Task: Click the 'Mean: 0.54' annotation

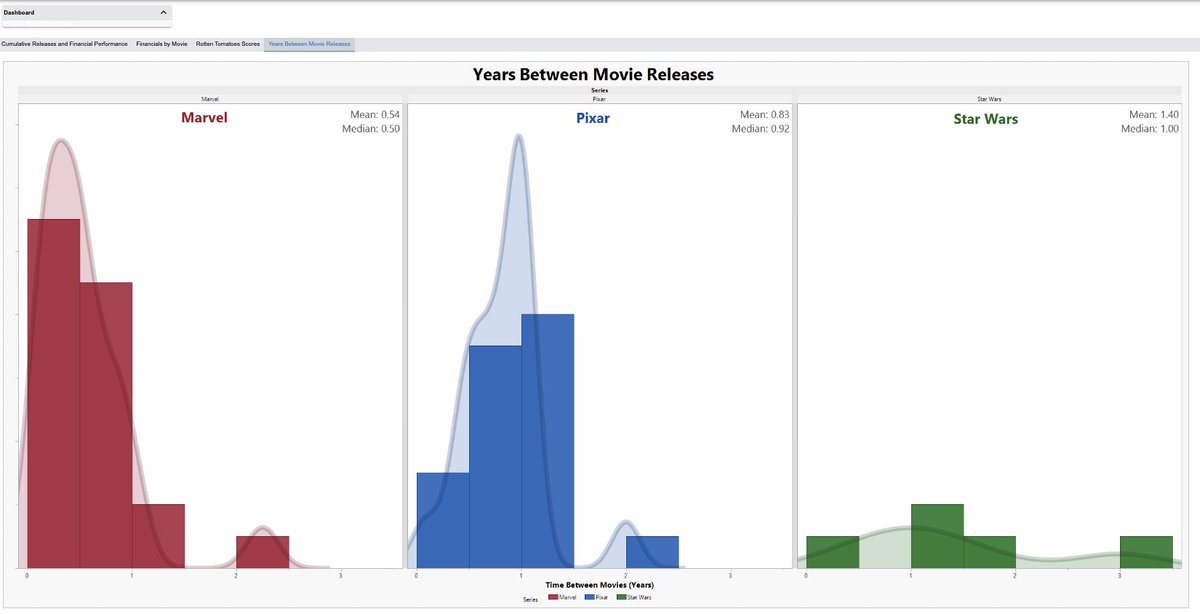Action: 375,115
